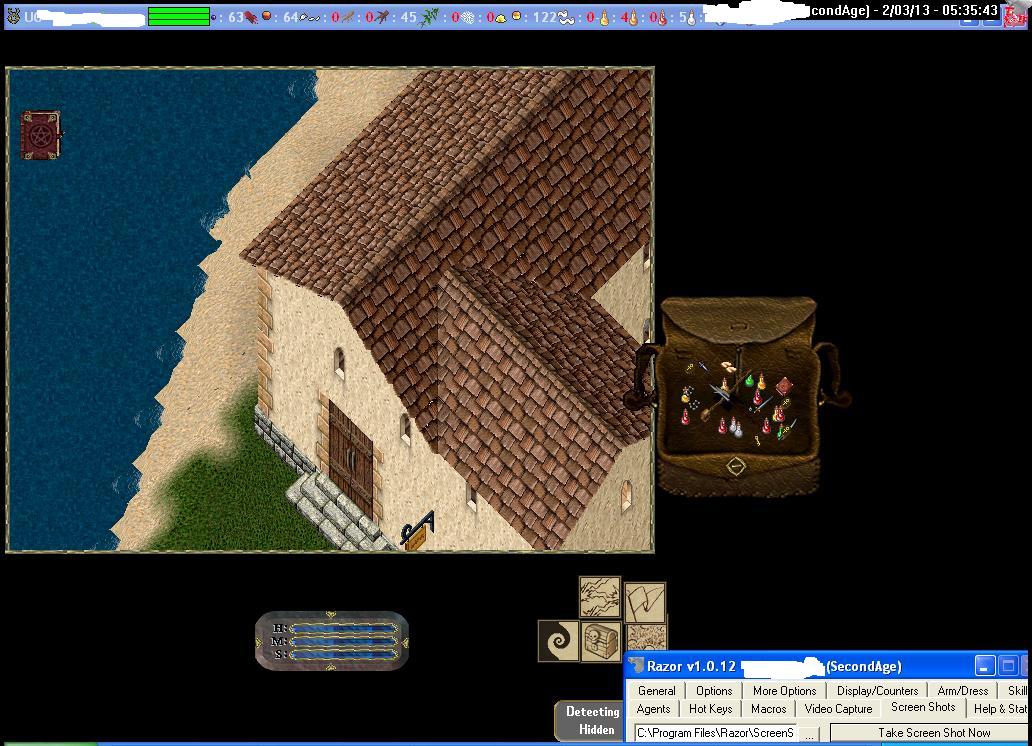Viewport: 1032px width, 746px height.
Task: Open the red pentagram spellbook icon
Action: 40,135
